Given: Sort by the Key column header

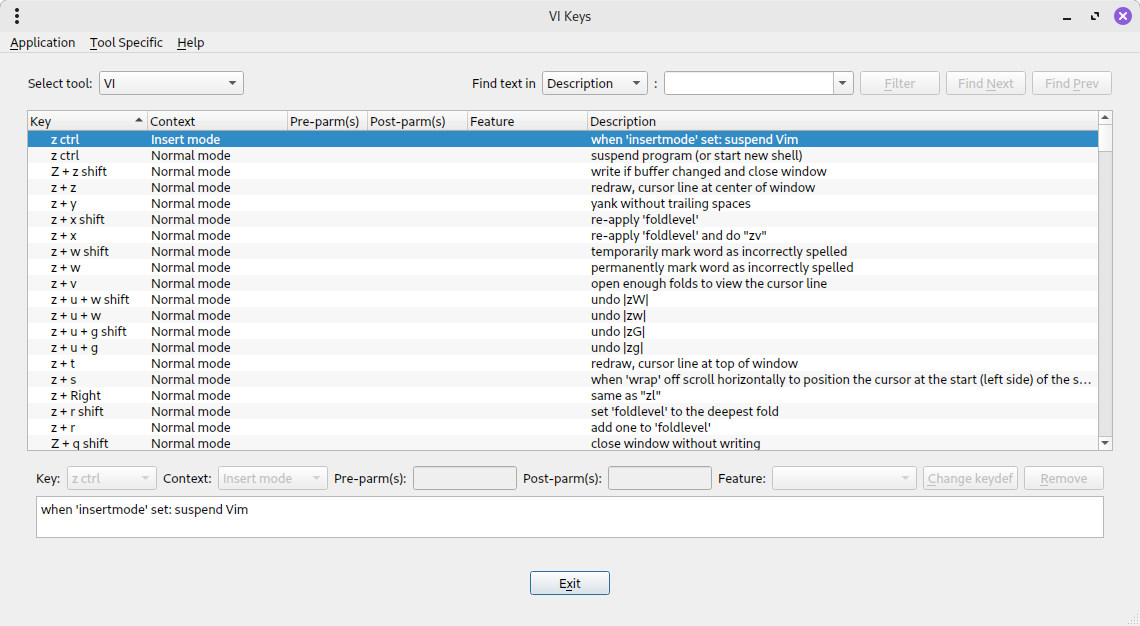Looking at the screenshot, I should 87,121.
